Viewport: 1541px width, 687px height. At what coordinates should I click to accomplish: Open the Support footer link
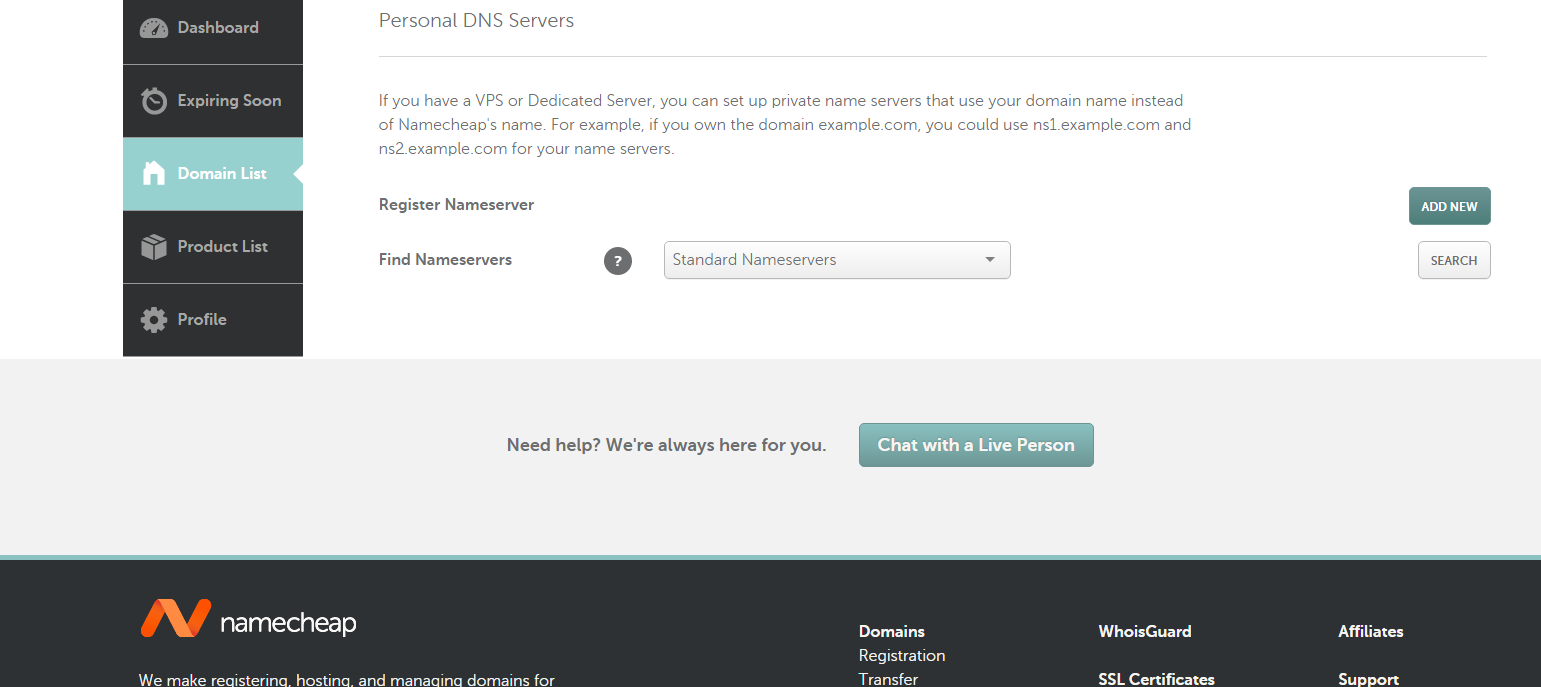tap(1368, 679)
